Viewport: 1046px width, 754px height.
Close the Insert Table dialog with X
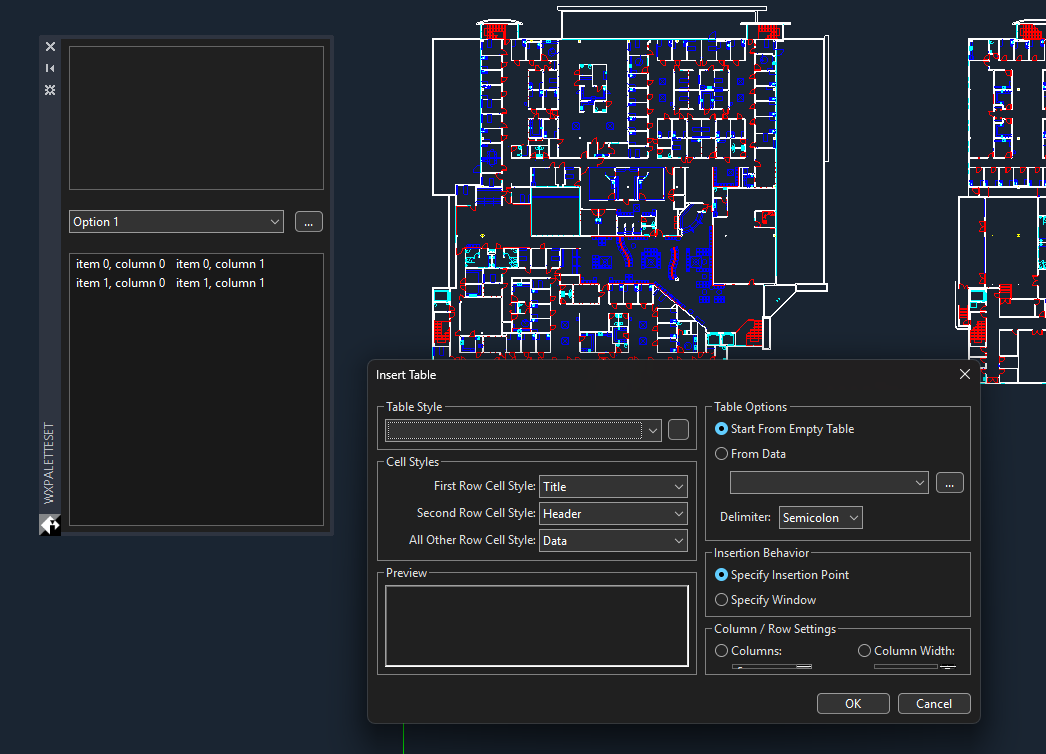tap(964, 374)
